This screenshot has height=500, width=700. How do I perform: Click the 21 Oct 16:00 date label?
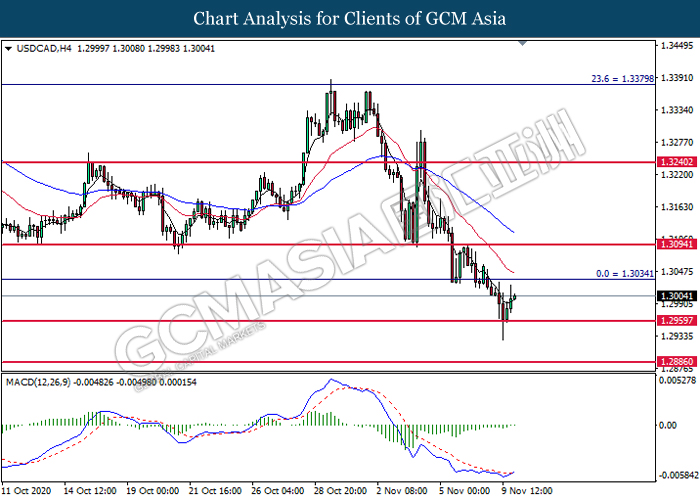coord(215,491)
